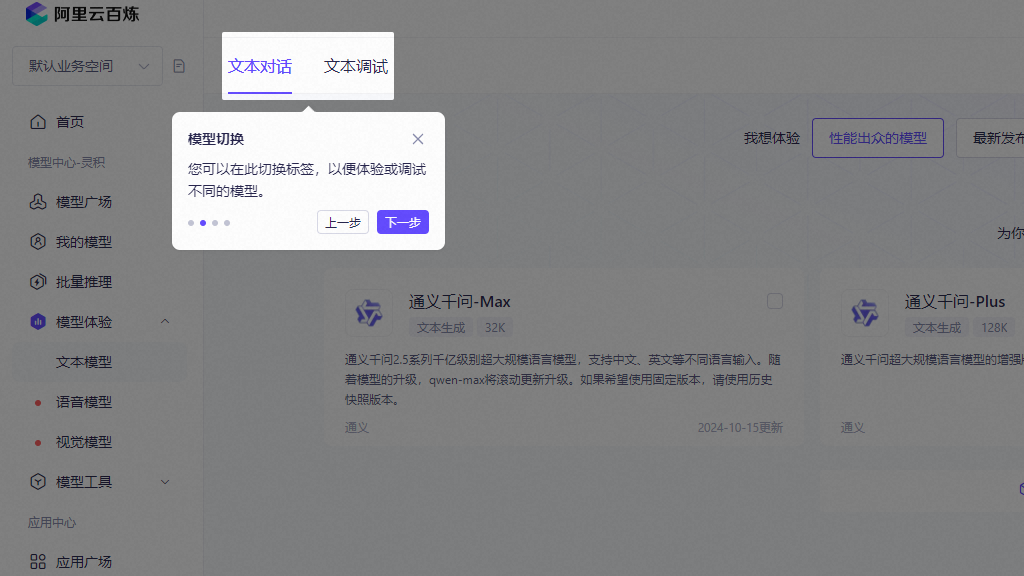Click the 32K tag on 通义千问-Max

click(494, 328)
